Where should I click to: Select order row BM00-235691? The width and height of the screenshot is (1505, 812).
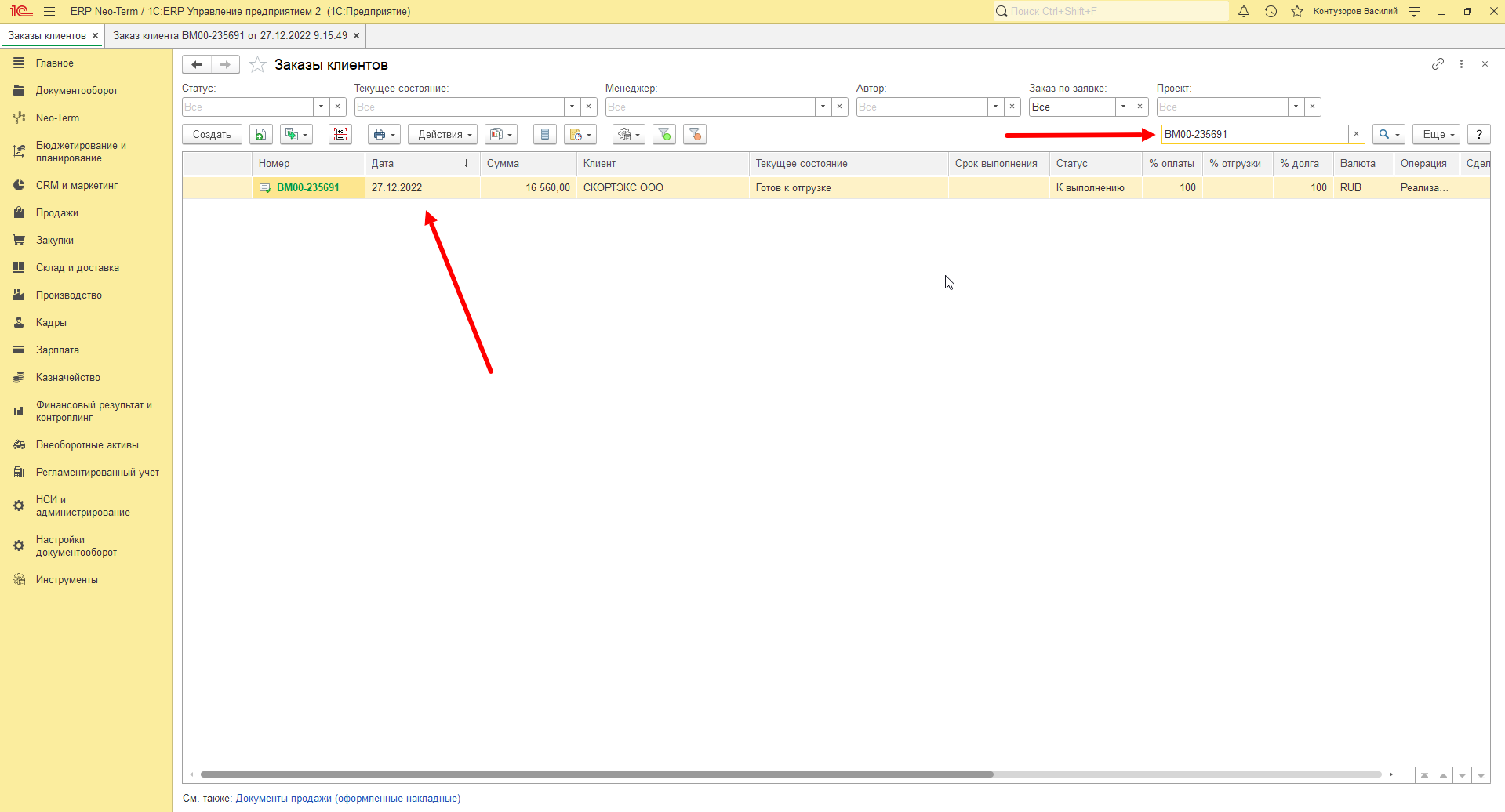pos(836,188)
